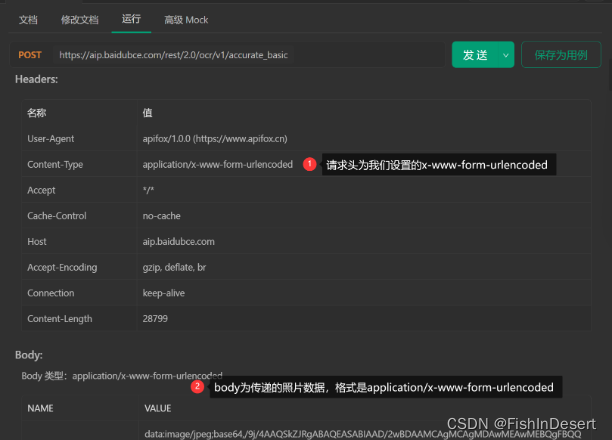Open the 修改文档 tab
Viewport: 612px width, 440px height.
(x=80, y=20)
